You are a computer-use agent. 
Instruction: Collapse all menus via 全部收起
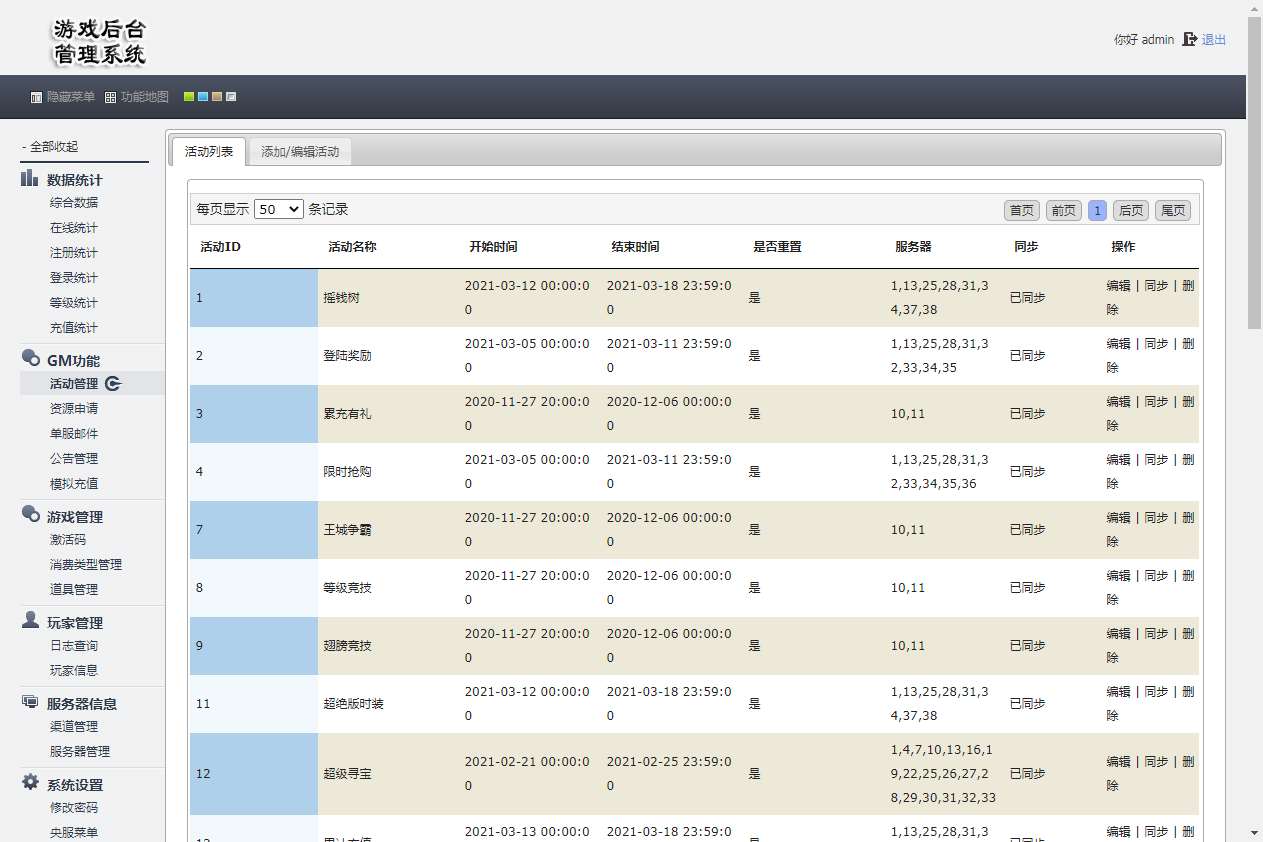pyautogui.click(x=50, y=147)
